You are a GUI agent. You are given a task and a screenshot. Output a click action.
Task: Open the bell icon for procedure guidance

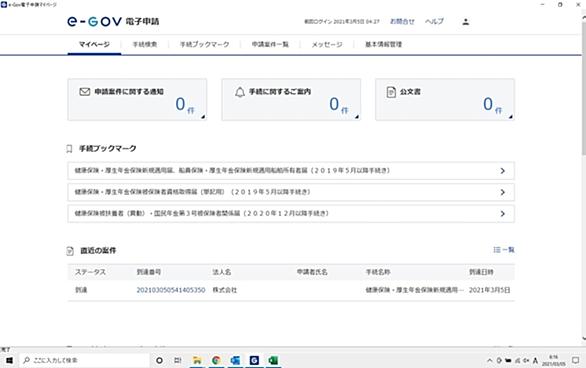240,92
